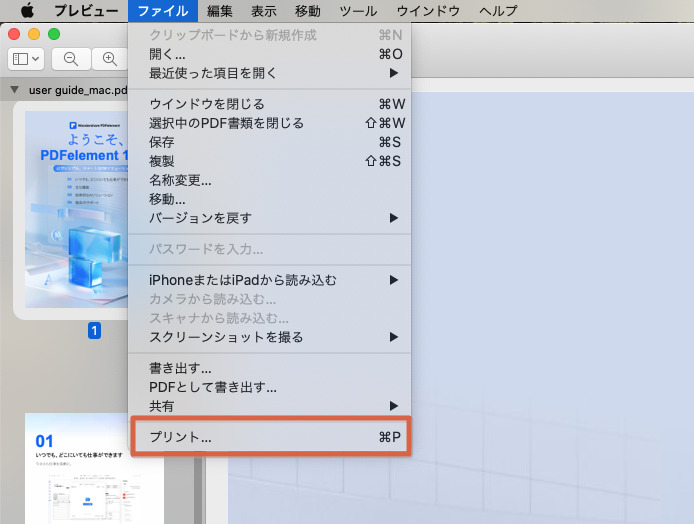Viewport: 694px width, 524px height.
Task: Click the zoom out magnifier icon
Action: (71, 59)
